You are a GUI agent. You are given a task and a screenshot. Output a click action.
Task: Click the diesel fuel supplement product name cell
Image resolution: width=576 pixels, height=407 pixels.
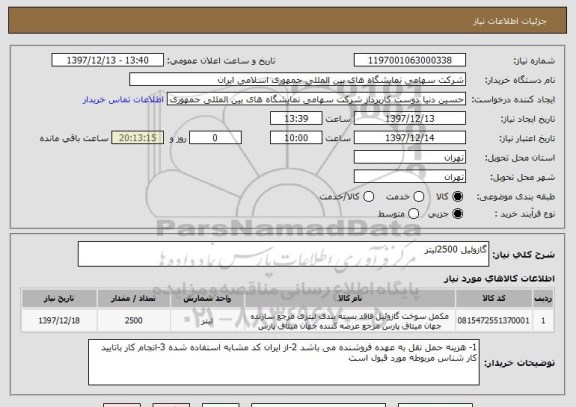(x=350, y=320)
